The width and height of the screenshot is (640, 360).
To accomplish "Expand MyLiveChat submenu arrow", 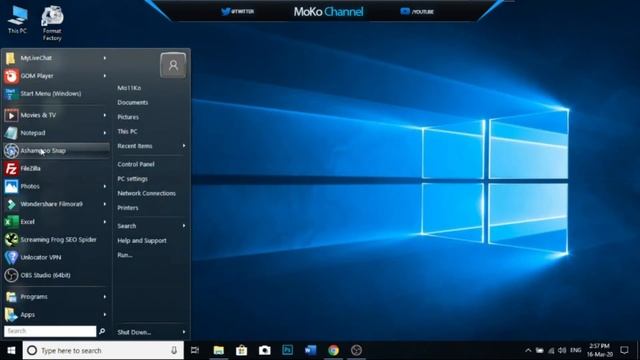I will (x=105, y=58).
